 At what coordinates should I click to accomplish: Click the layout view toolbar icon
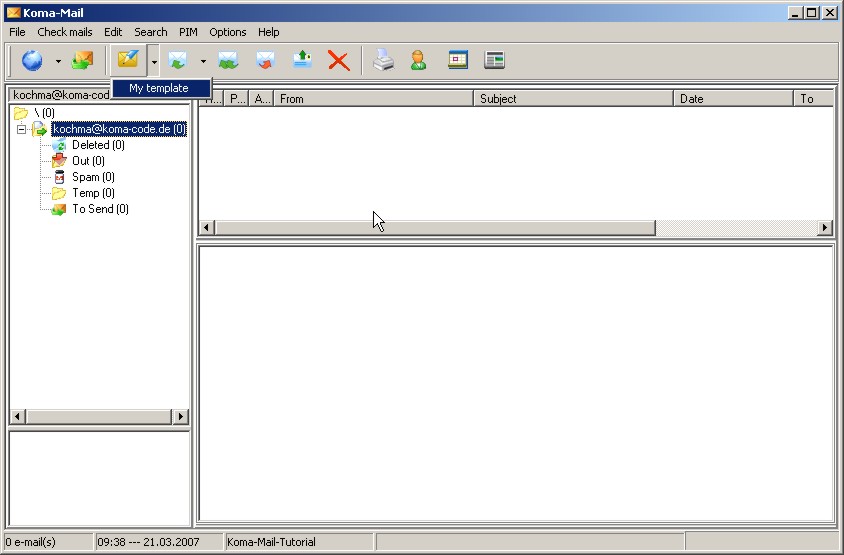coord(494,60)
